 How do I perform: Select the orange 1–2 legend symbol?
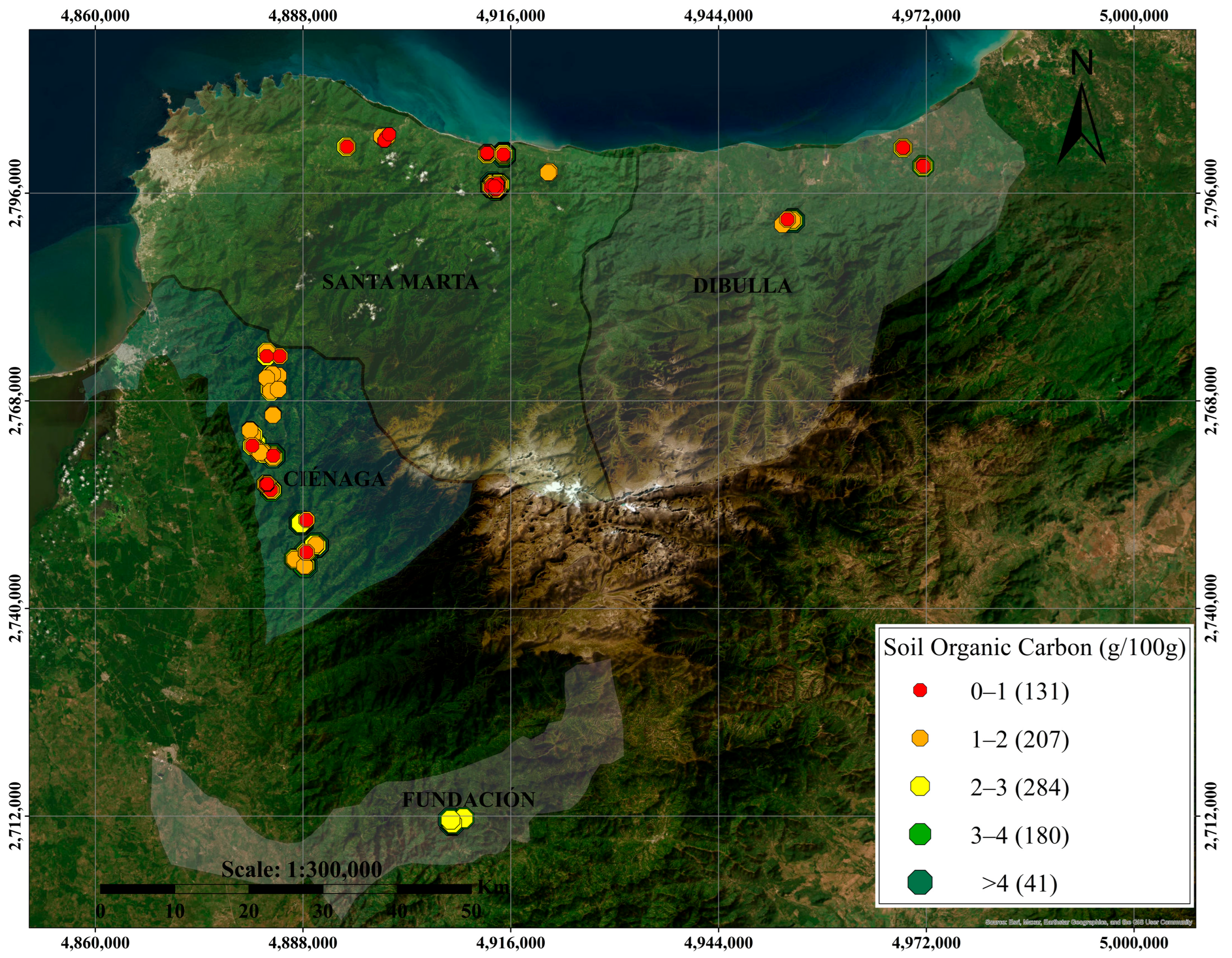[920, 739]
